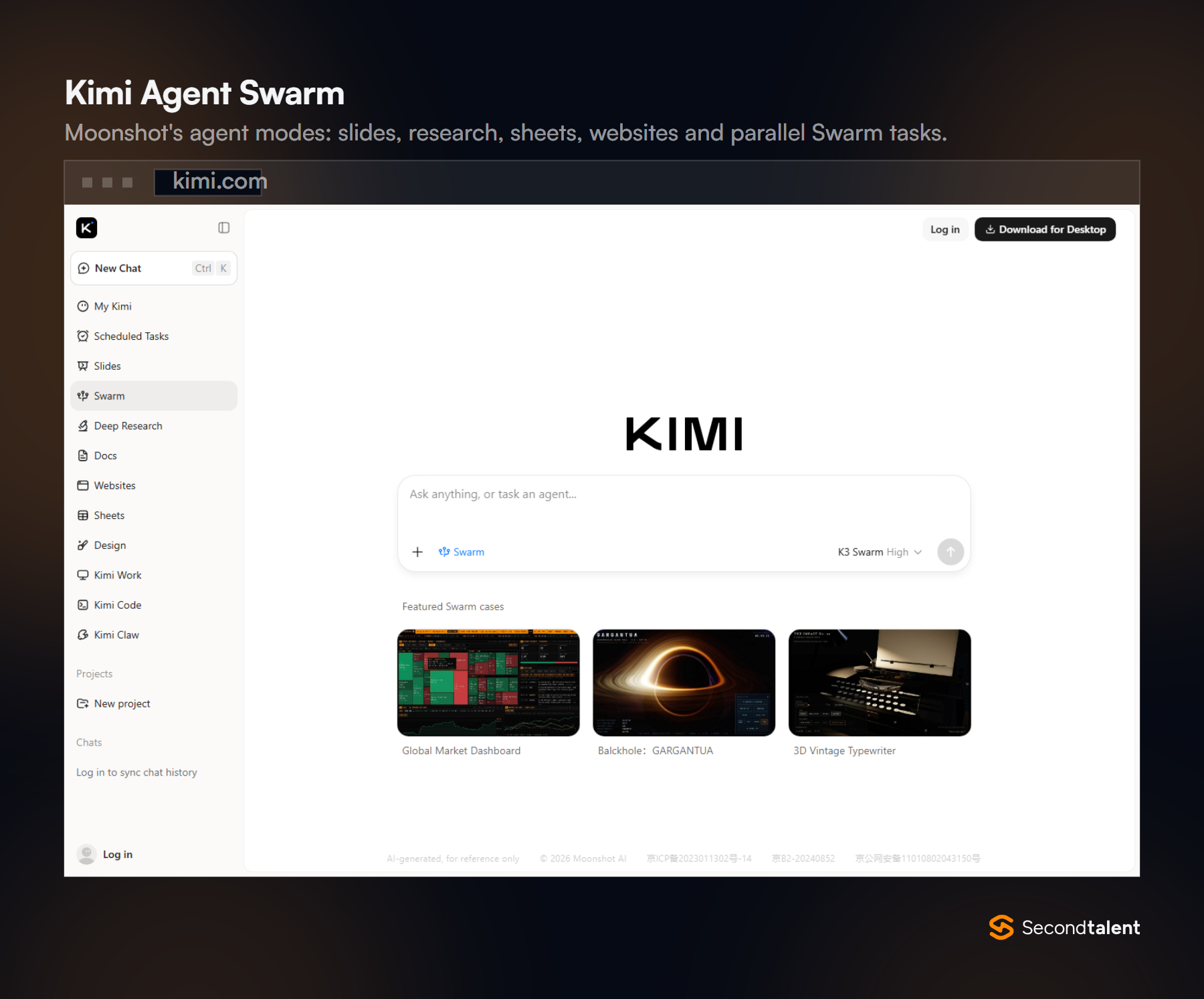Open Websites mode in sidebar
Screen dimensions: 1204x999
pos(154,485)
